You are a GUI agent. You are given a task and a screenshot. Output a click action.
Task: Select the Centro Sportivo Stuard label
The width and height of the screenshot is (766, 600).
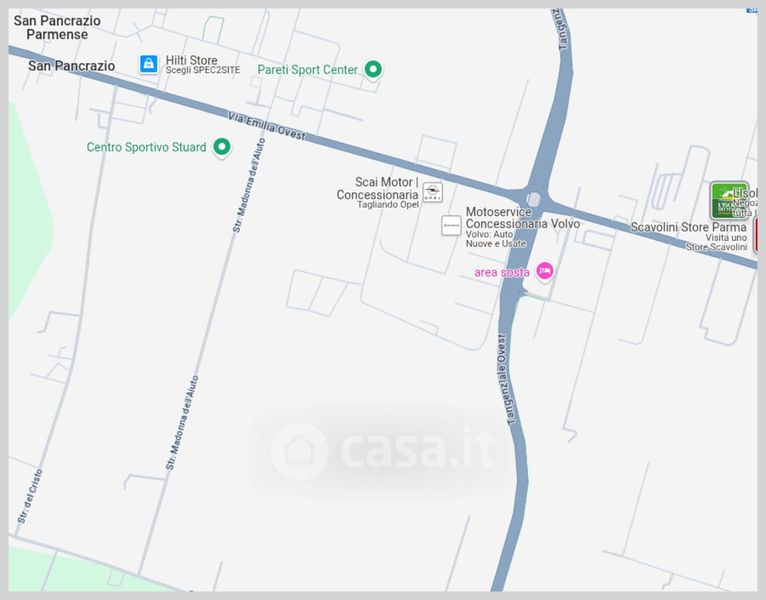click(147, 147)
